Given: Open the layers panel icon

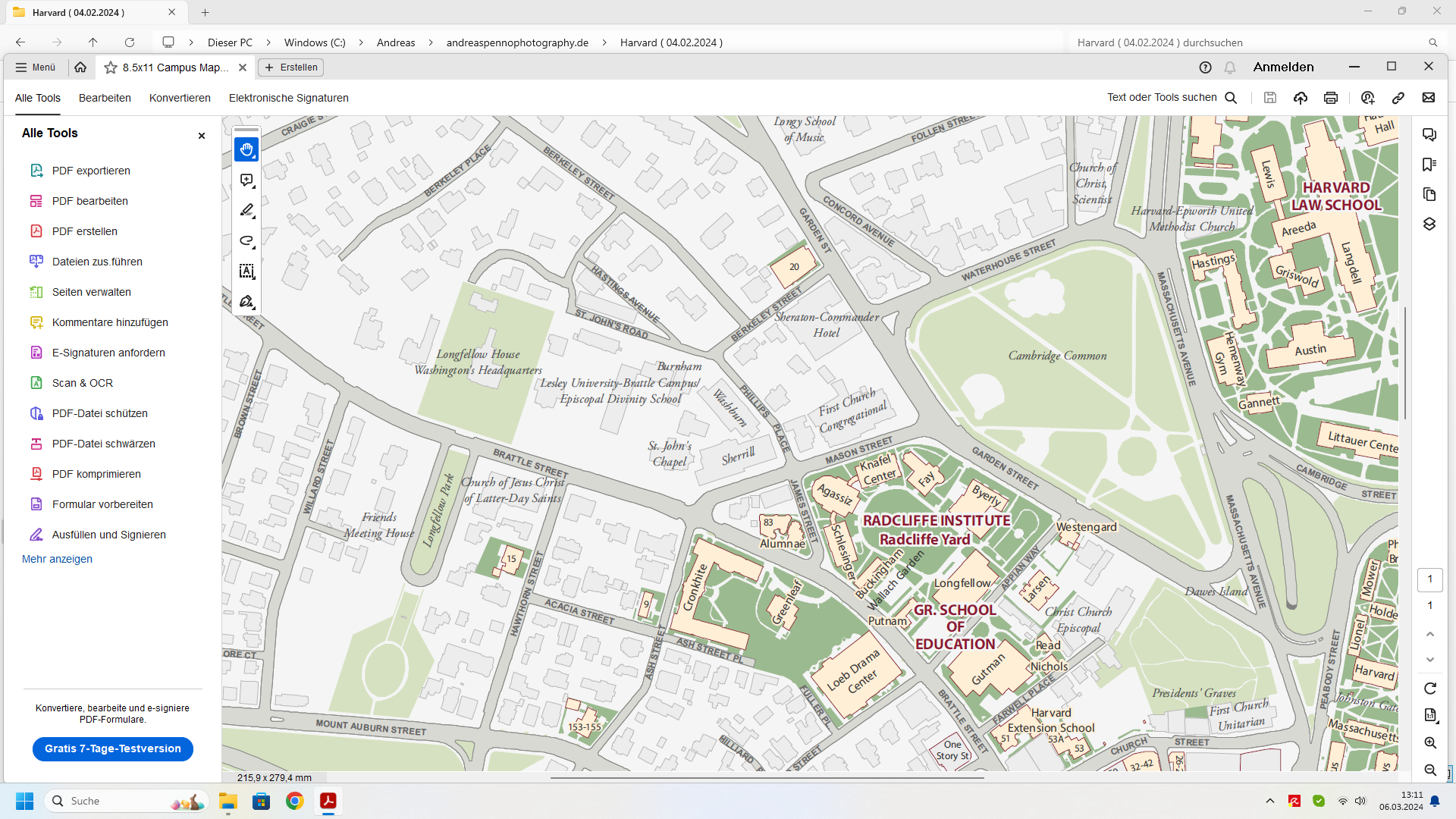Looking at the screenshot, I should [x=1429, y=224].
